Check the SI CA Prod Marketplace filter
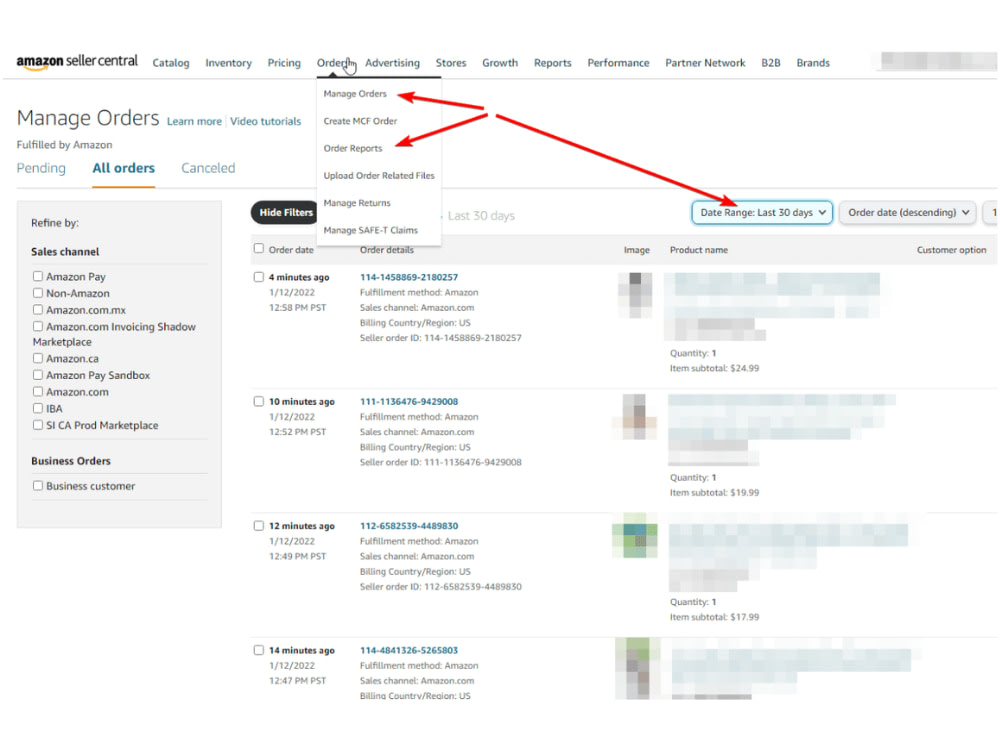 click(38, 425)
